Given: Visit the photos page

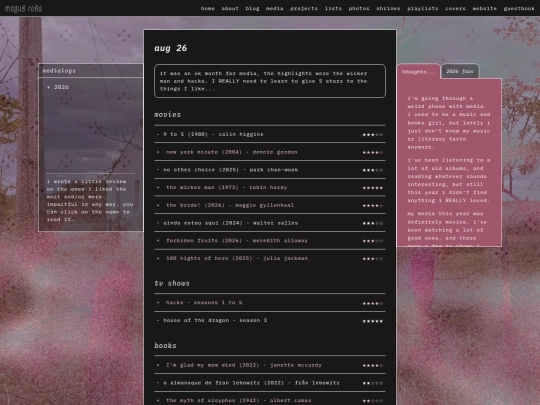Looking at the screenshot, I should click(359, 8).
